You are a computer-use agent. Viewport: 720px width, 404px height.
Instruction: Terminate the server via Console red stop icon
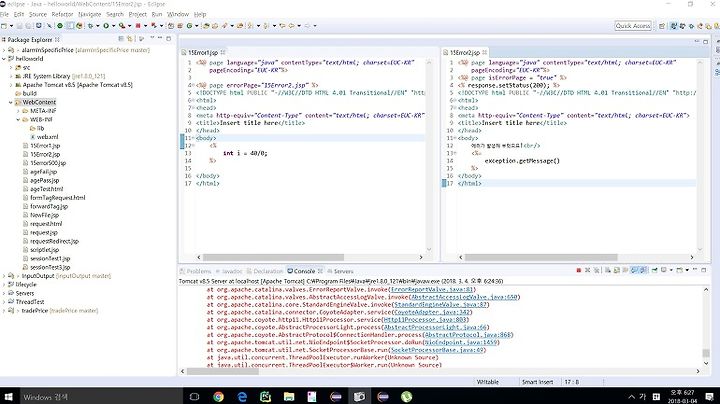(579, 270)
